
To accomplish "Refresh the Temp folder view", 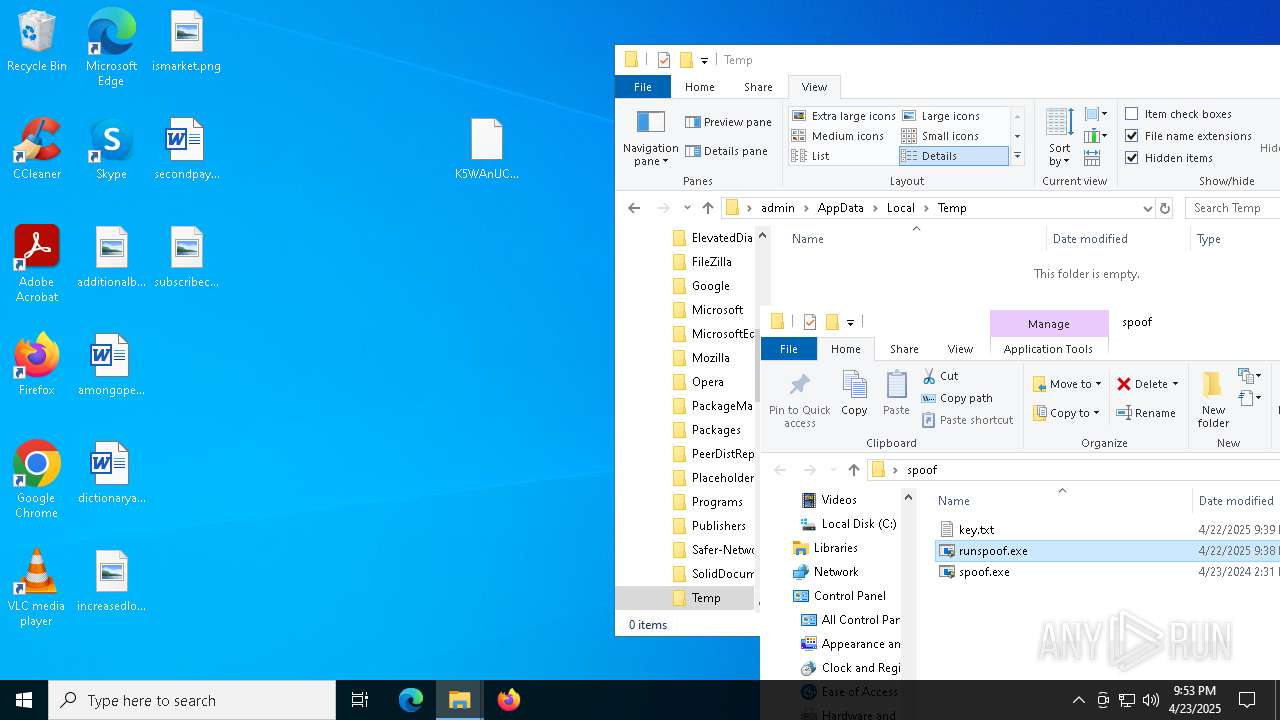I will [1164, 208].
